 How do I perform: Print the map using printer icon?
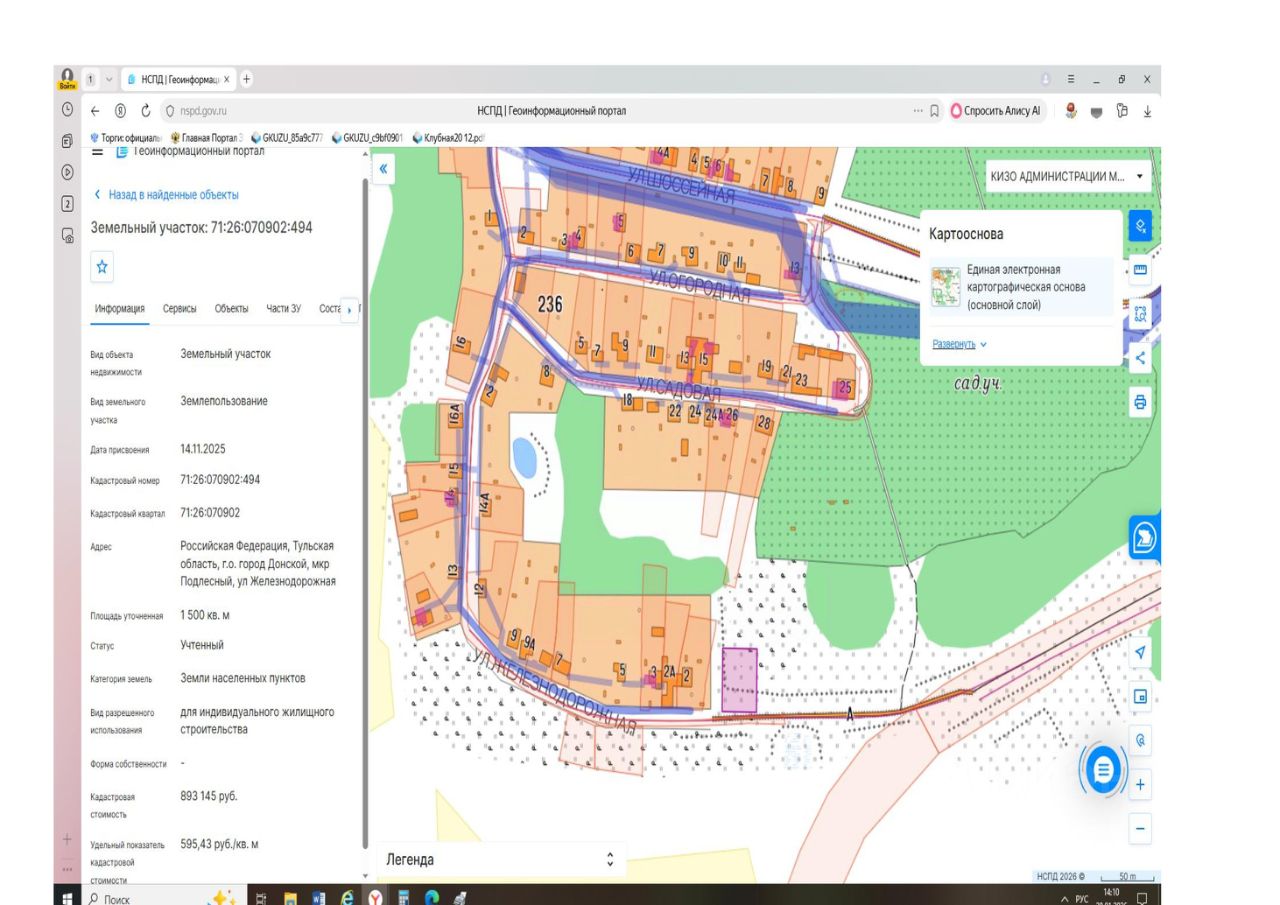point(1141,403)
